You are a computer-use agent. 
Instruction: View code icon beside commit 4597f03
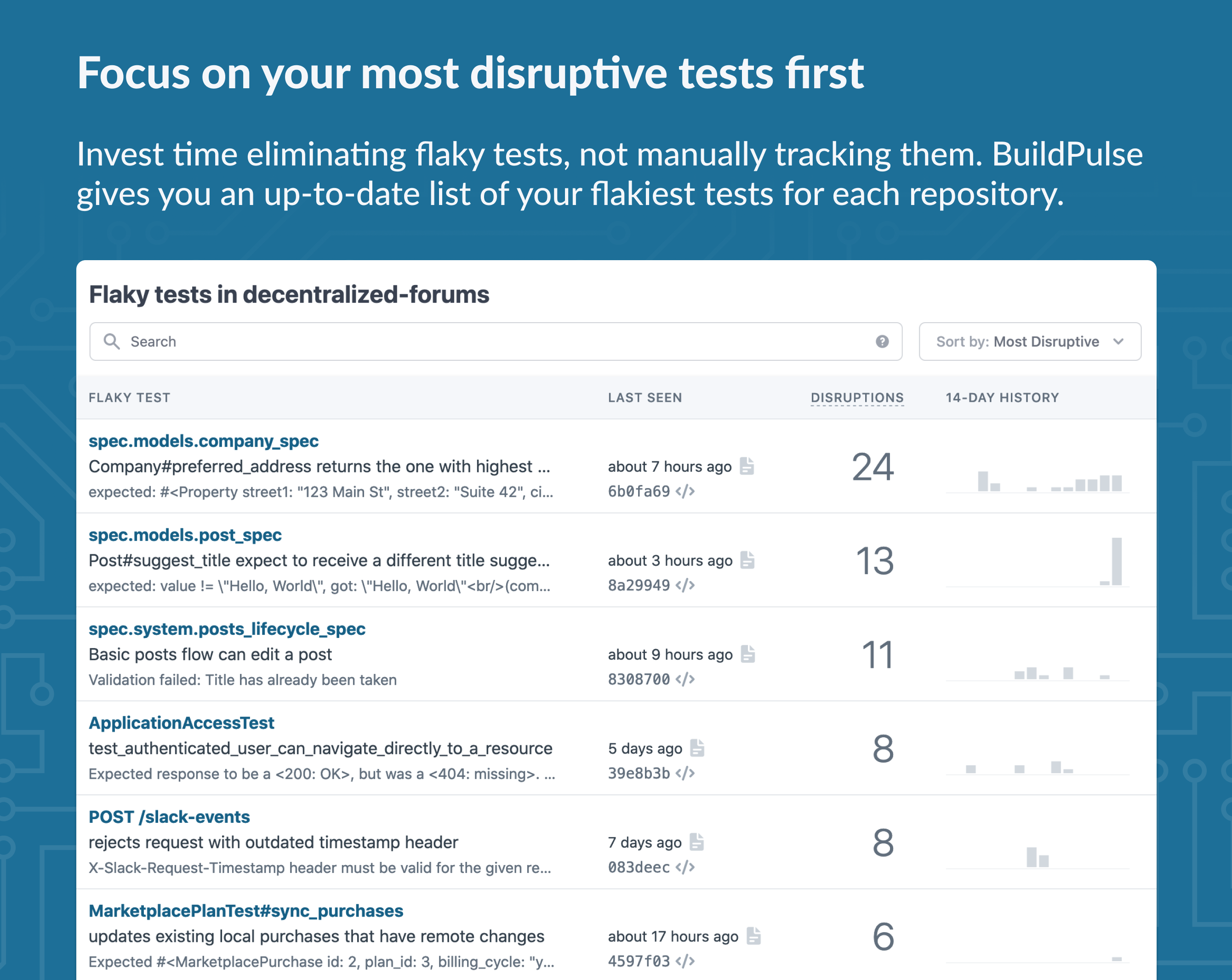(x=684, y=961)
